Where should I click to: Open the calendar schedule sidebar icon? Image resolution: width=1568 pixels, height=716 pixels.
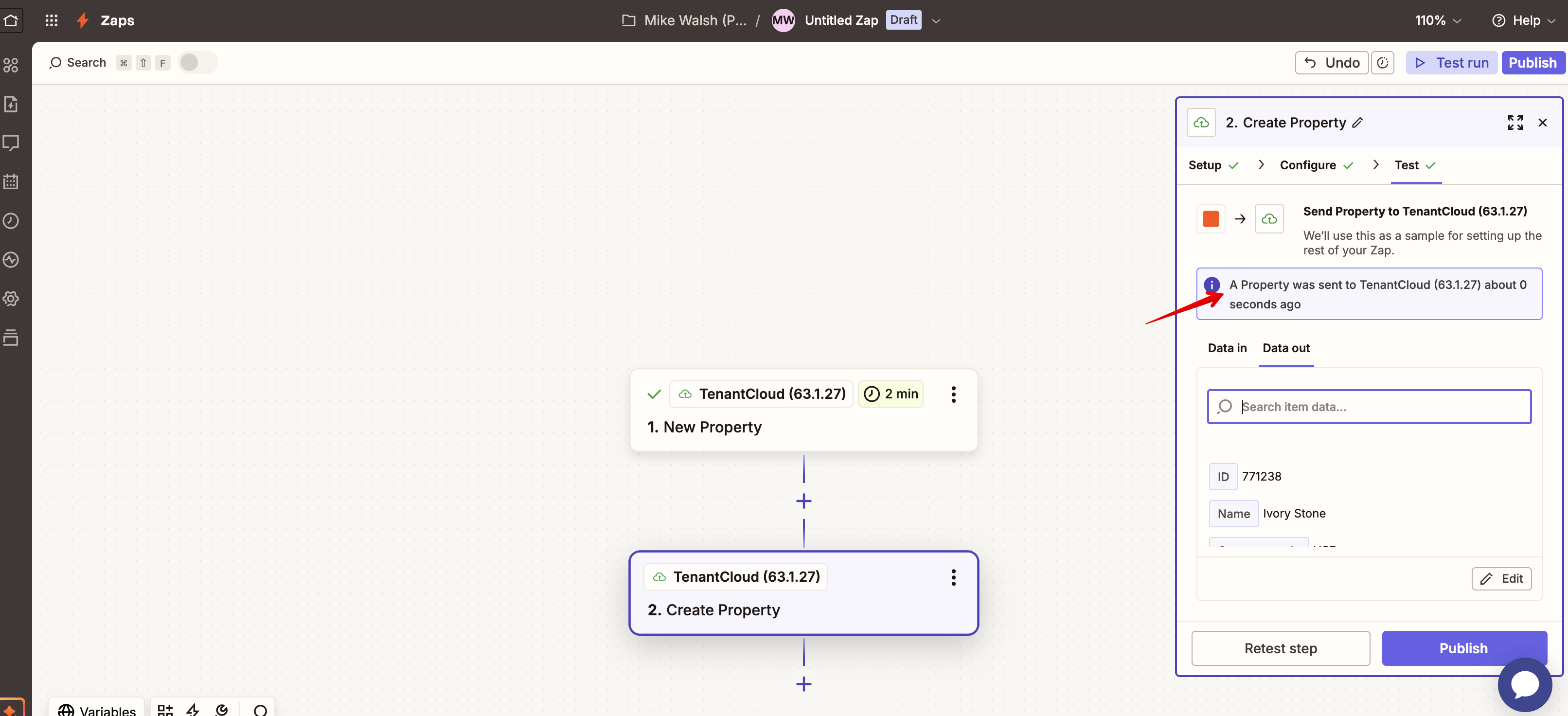coord(11,181)
